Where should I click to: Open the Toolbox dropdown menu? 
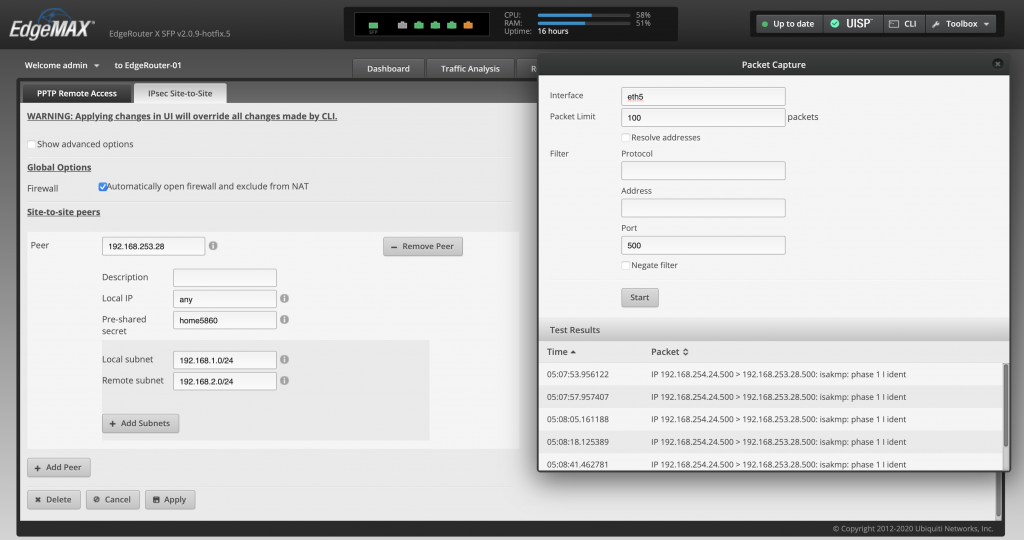[x=961, y=24]
